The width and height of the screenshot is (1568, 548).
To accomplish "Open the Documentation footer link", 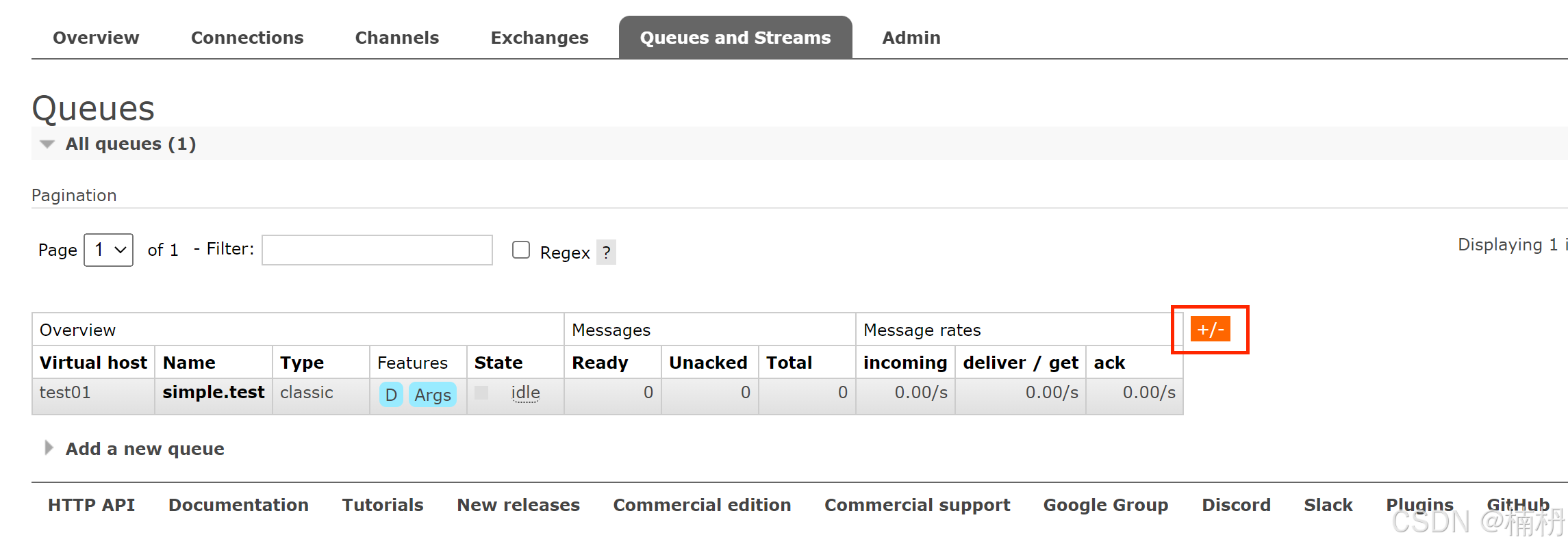I will (238, 505).
